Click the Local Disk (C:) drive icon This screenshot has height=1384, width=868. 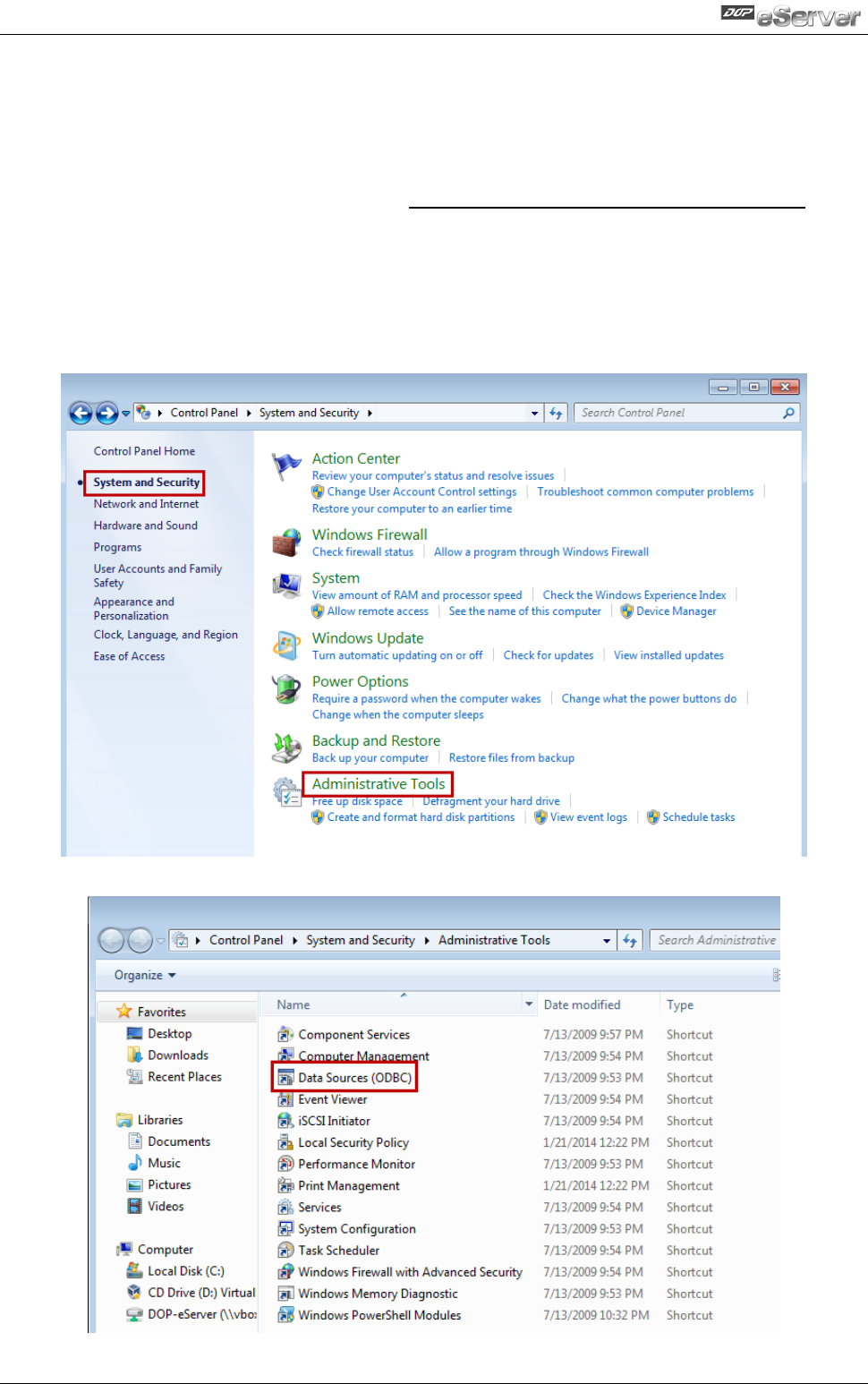(135, 1271)
